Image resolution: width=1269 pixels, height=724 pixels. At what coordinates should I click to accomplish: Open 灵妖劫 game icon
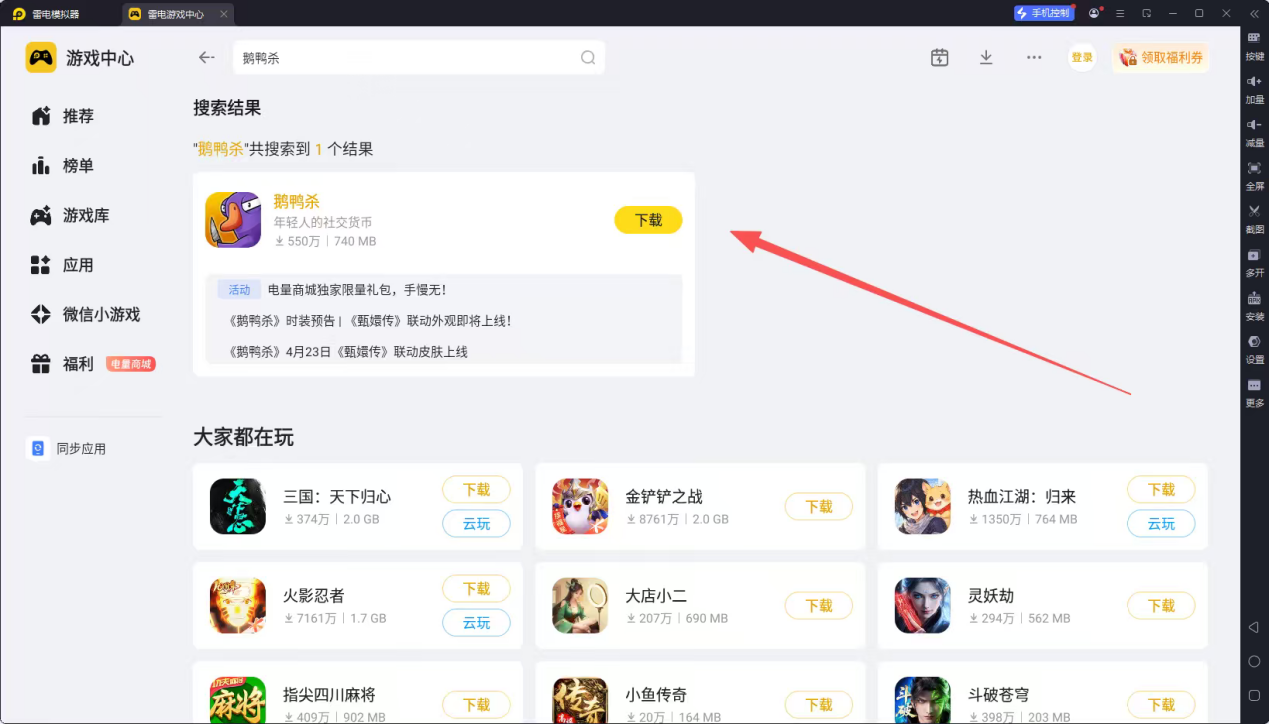point(923,605)
